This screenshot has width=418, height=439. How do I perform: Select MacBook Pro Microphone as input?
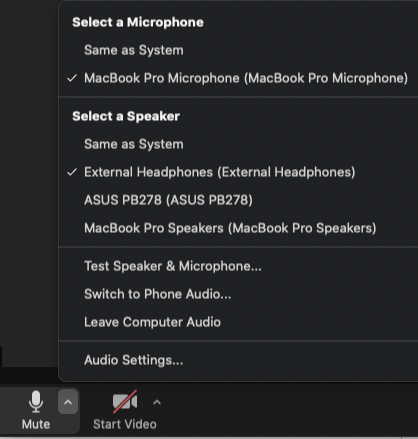pos(246,78)
